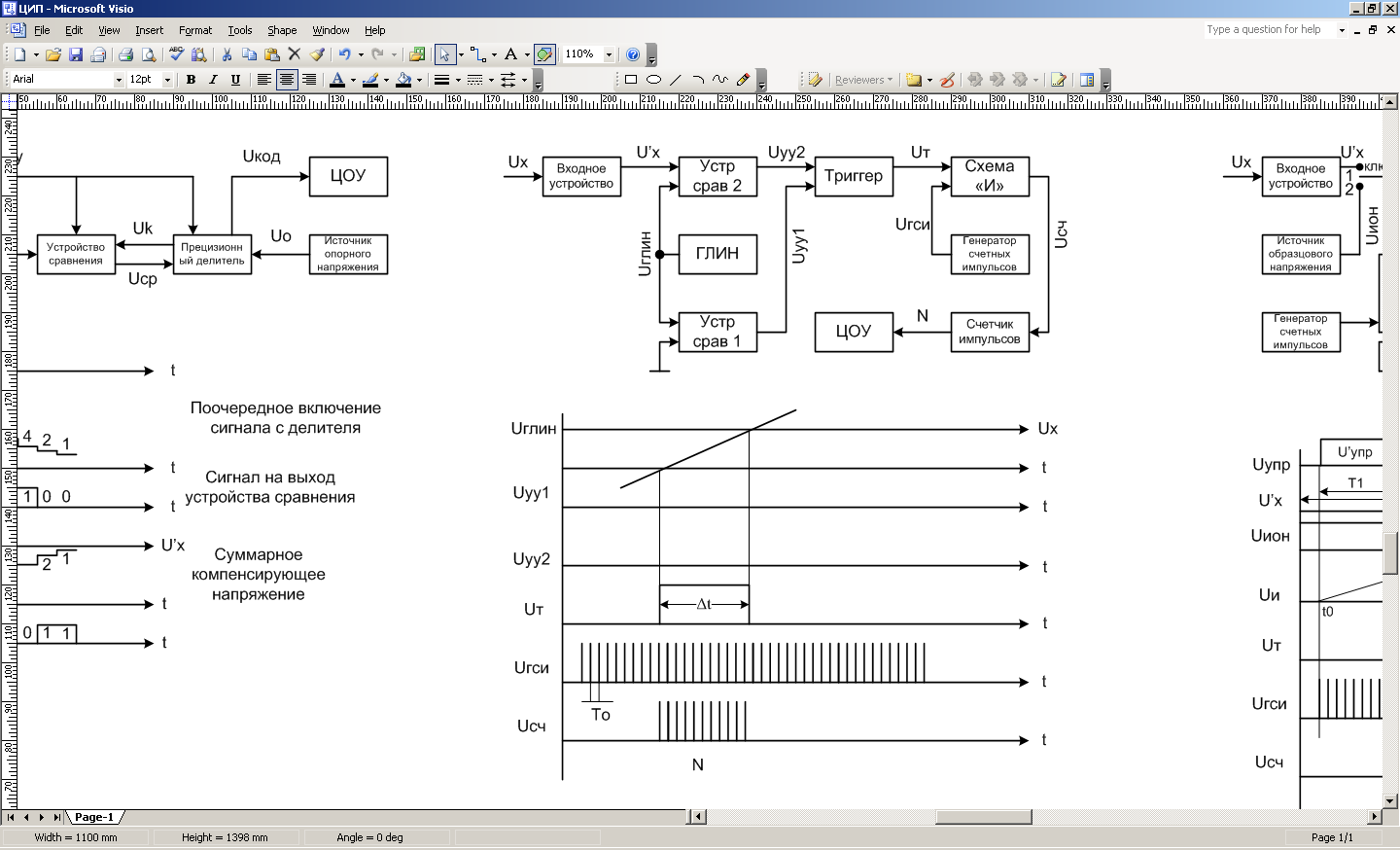Click the Paste clipboard icon

(x=271, y=54)
